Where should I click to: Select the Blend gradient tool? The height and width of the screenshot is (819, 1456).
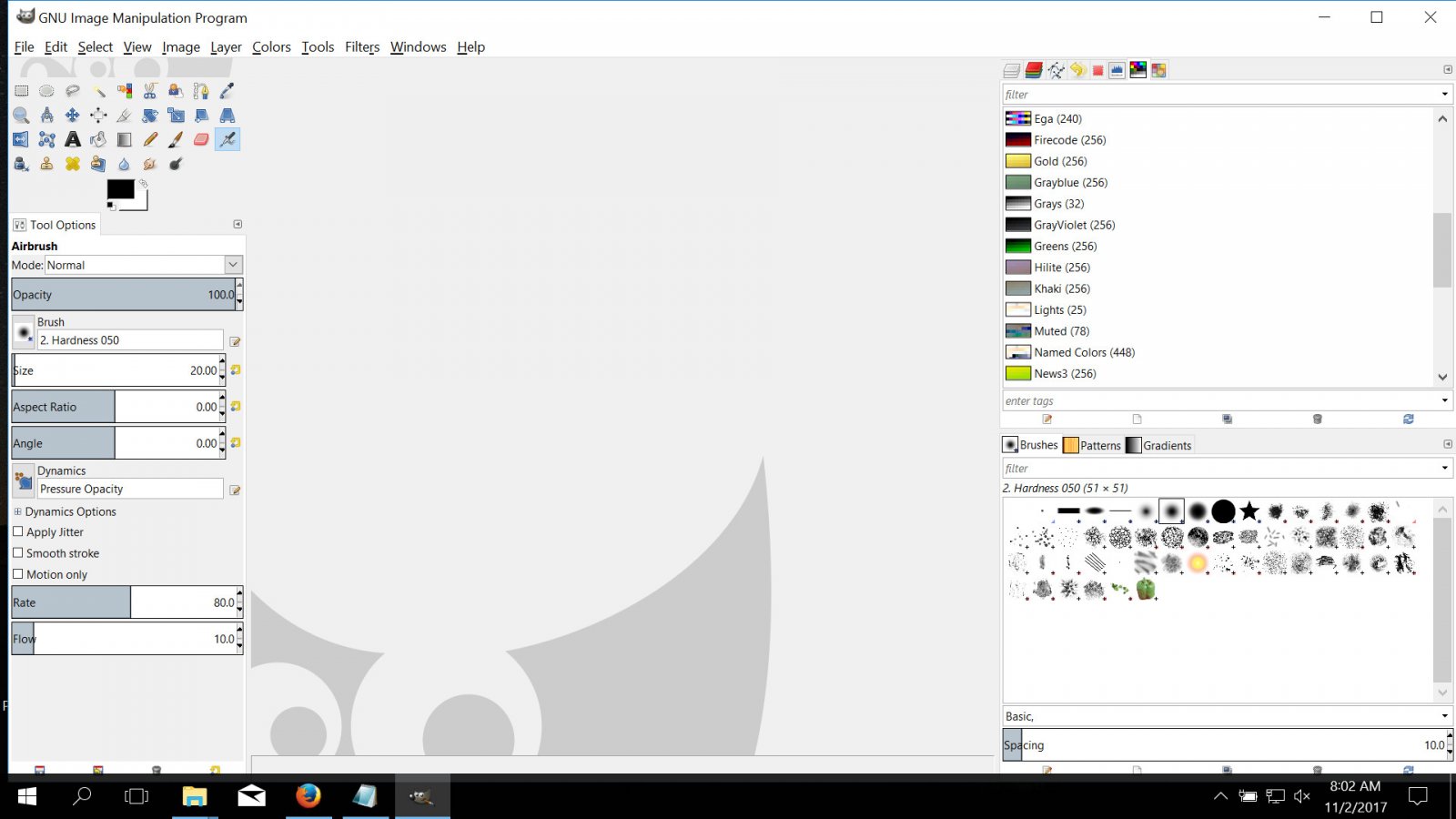(124, 139)
